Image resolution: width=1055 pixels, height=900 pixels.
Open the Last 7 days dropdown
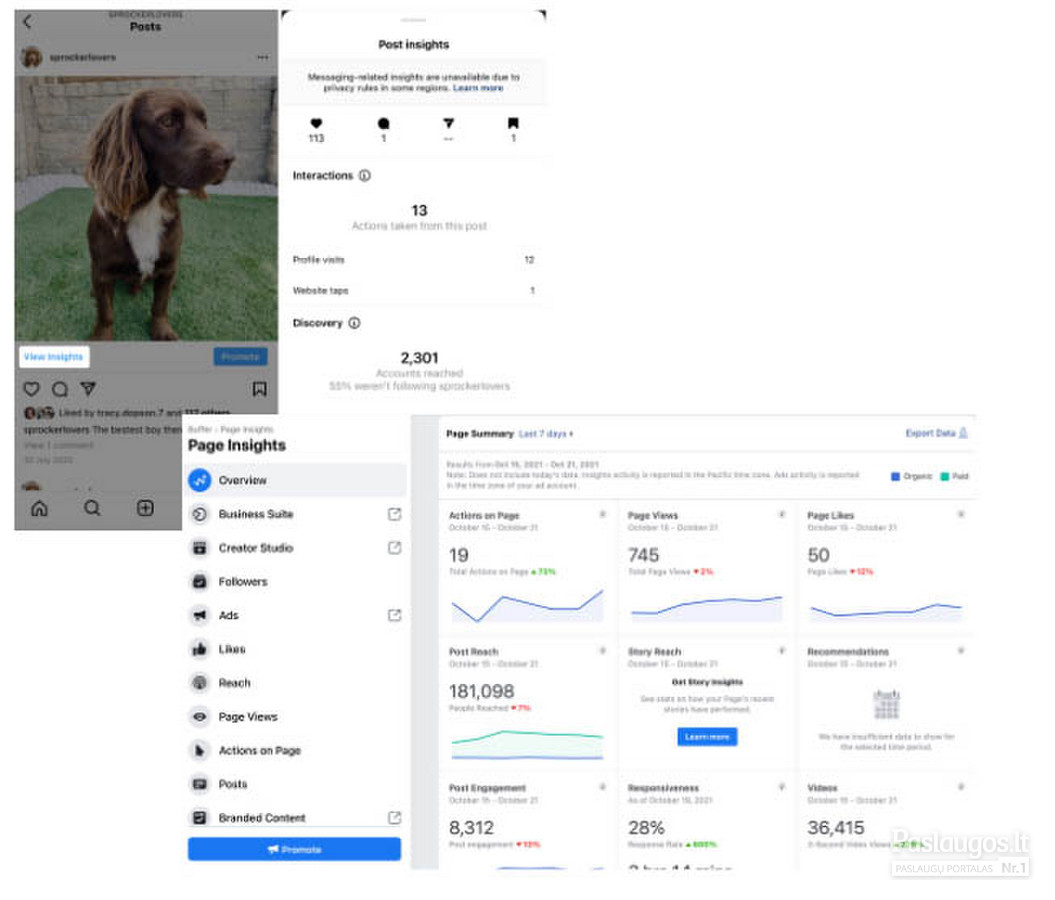(546, 434)
